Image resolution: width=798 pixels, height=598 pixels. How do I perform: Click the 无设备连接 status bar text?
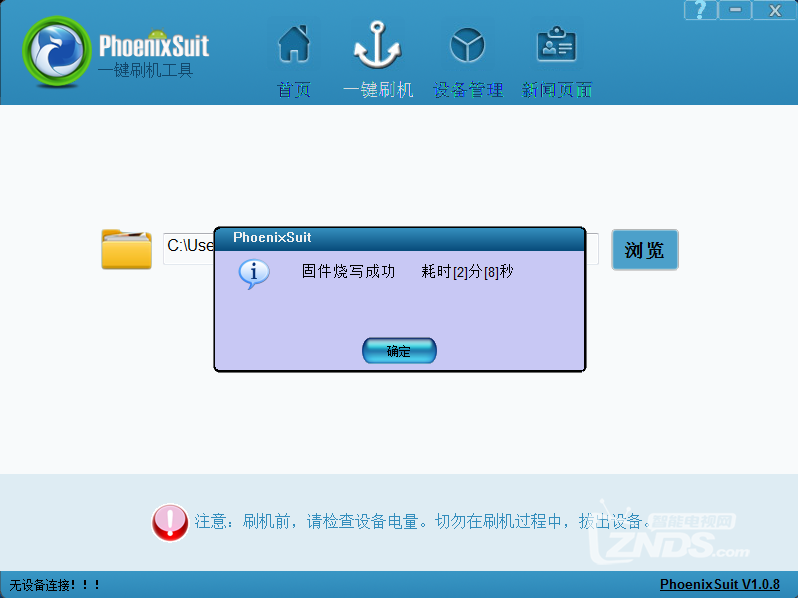coord(55,585)
